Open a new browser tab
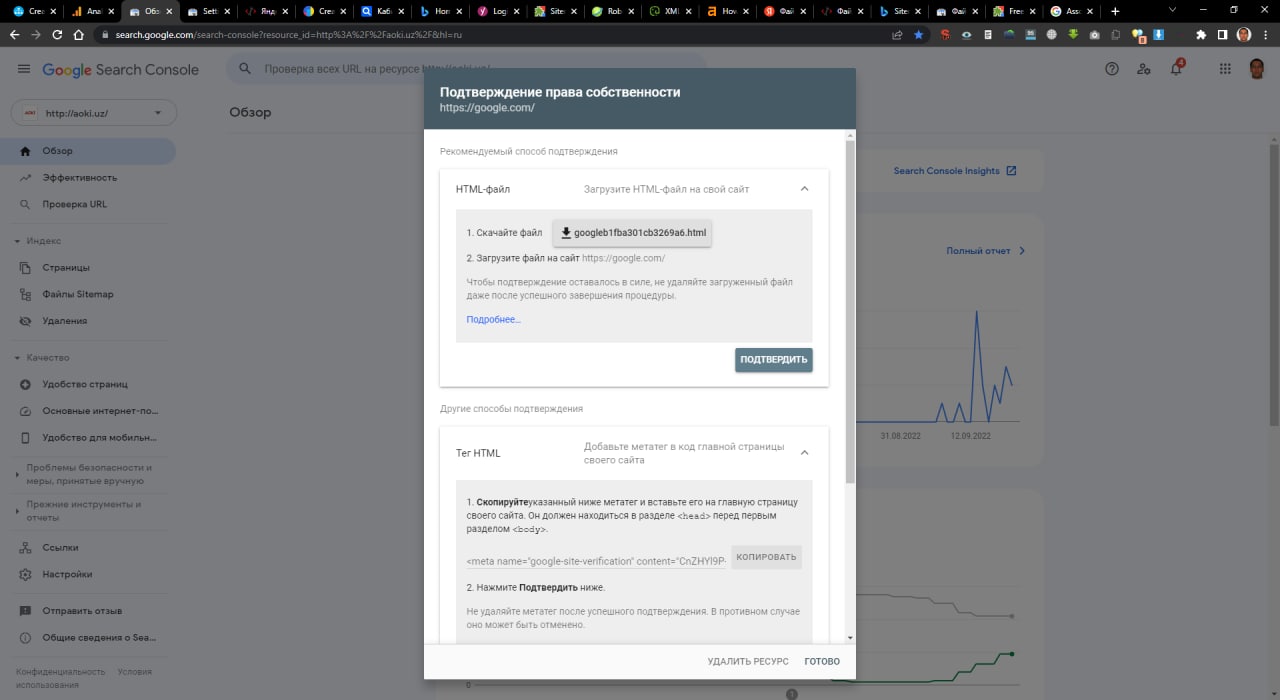 click(x=1116, y=11)
